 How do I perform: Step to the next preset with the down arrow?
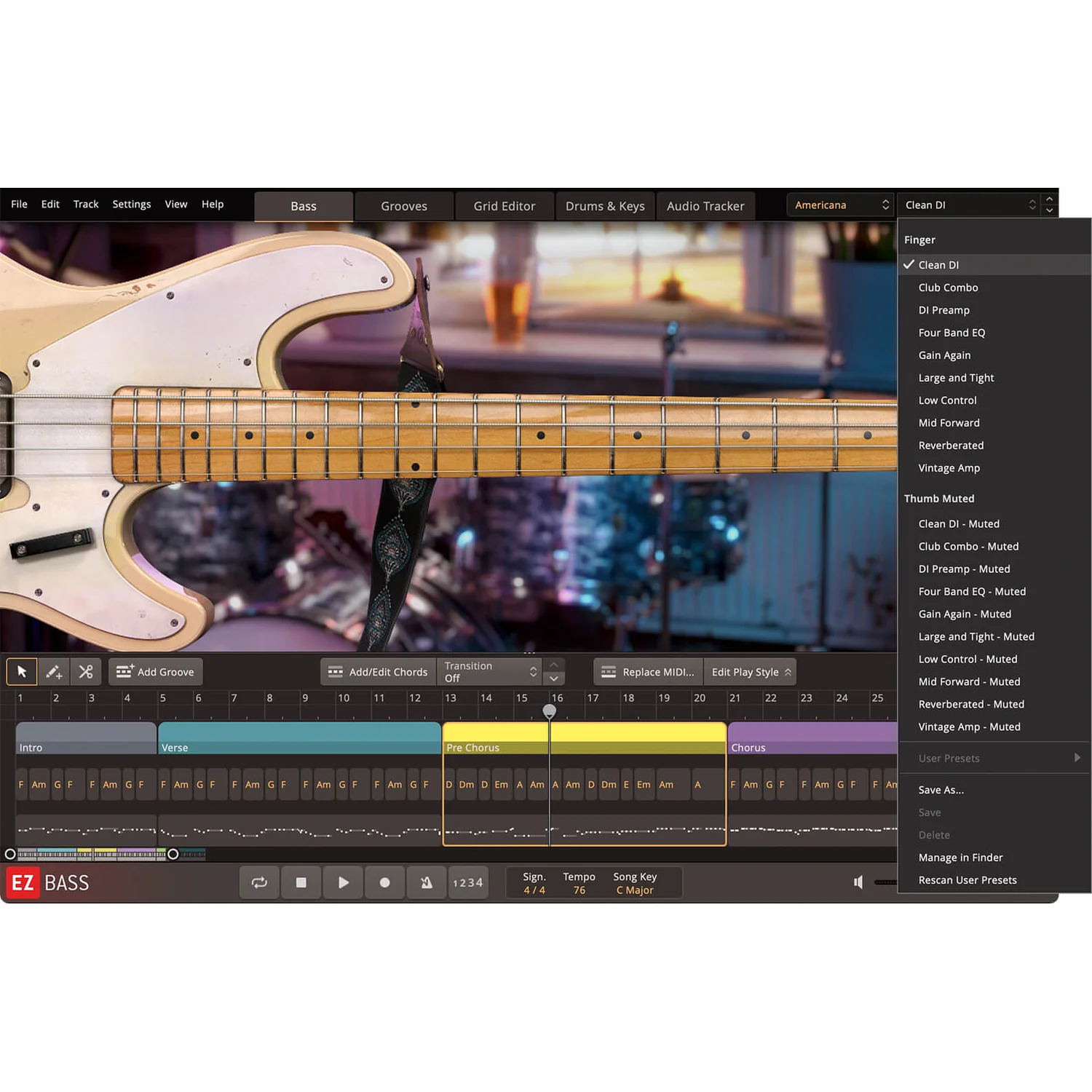click(1050, 210)
